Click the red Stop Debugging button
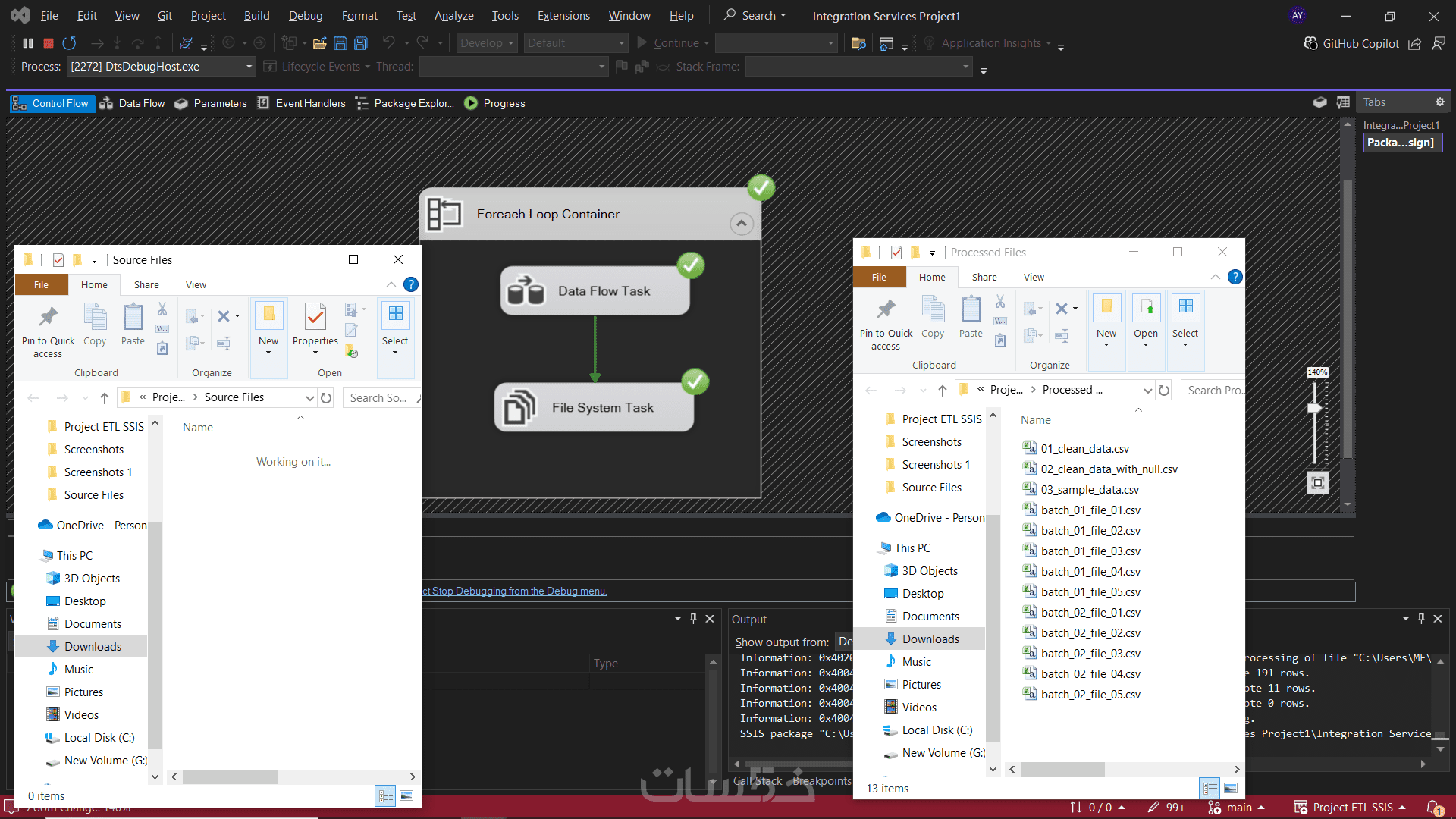The image size is (1456, 819). [49, 43]
